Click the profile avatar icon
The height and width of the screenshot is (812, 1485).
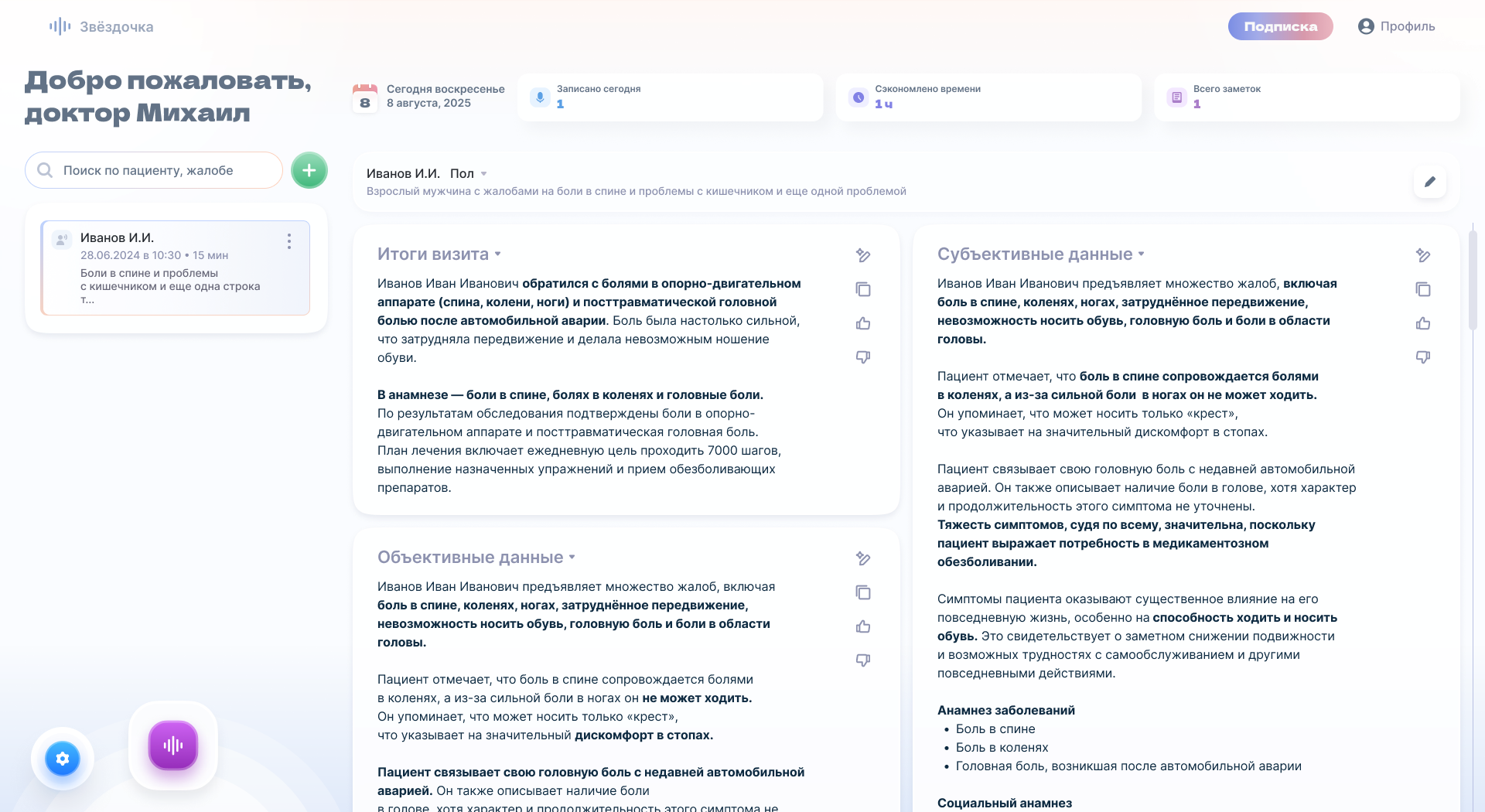click(1366, 26)
